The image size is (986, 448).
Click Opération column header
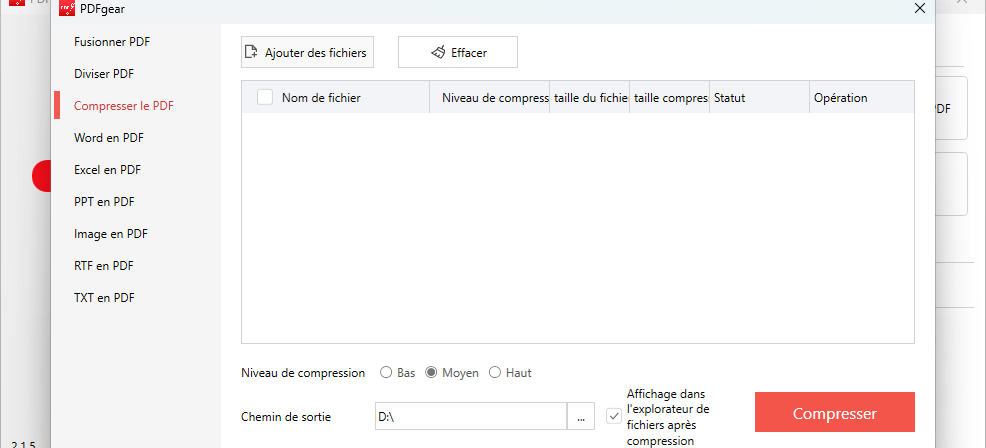point(862,98)
